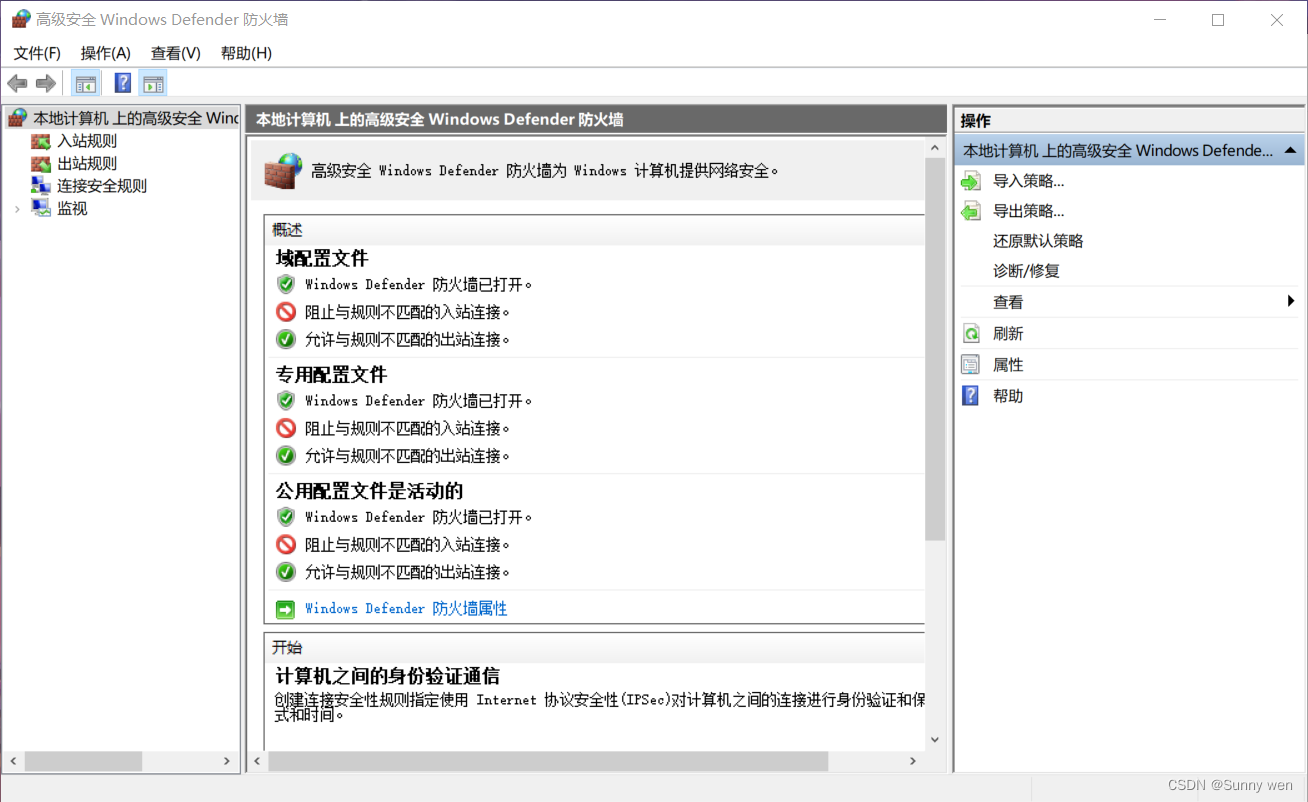The image size is (1308, 802).
Task: Click the forward navigation arrow icon
Action: coord(45,83)
